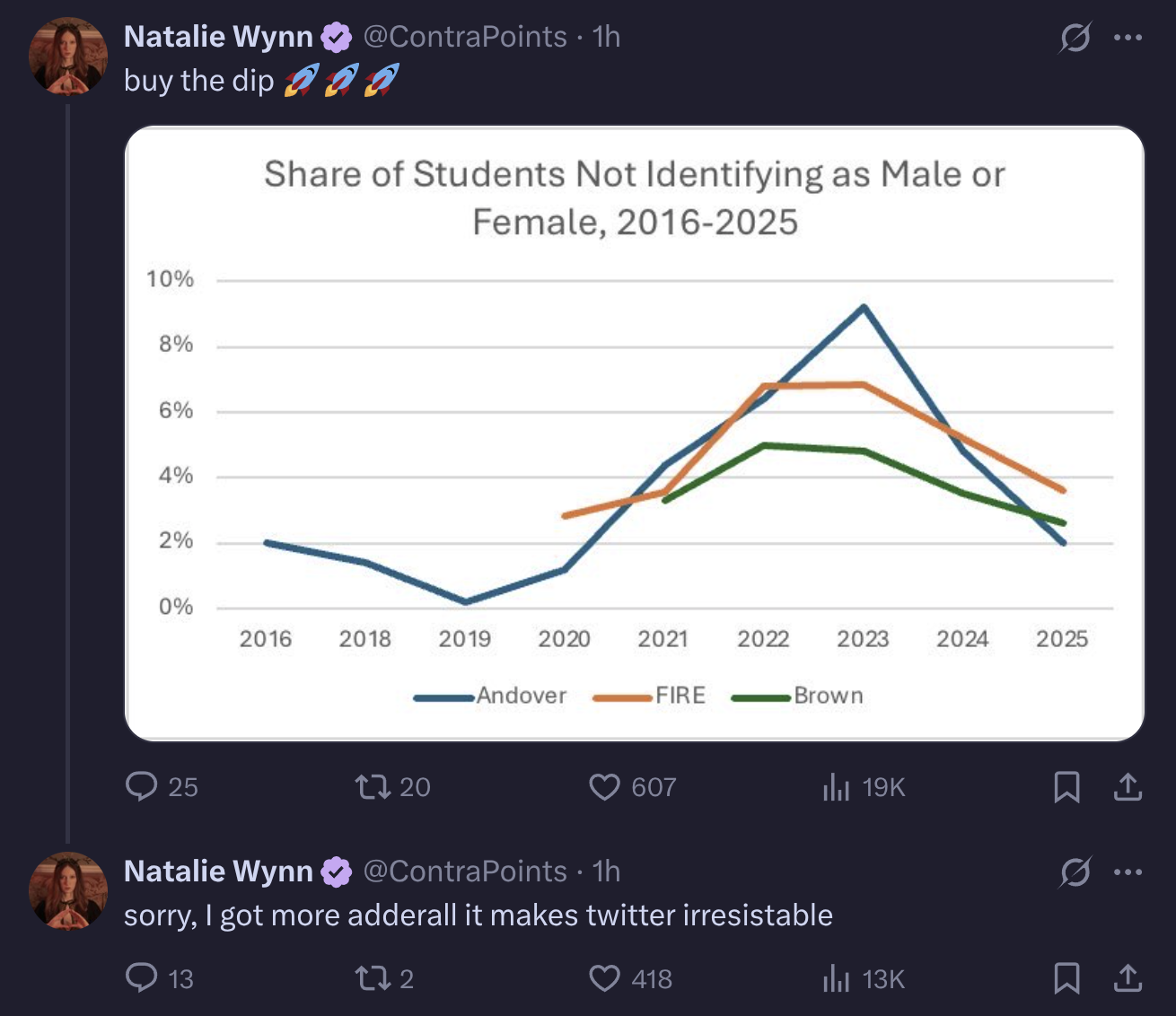Open the chart image in full view

click(x=635, y=434)
